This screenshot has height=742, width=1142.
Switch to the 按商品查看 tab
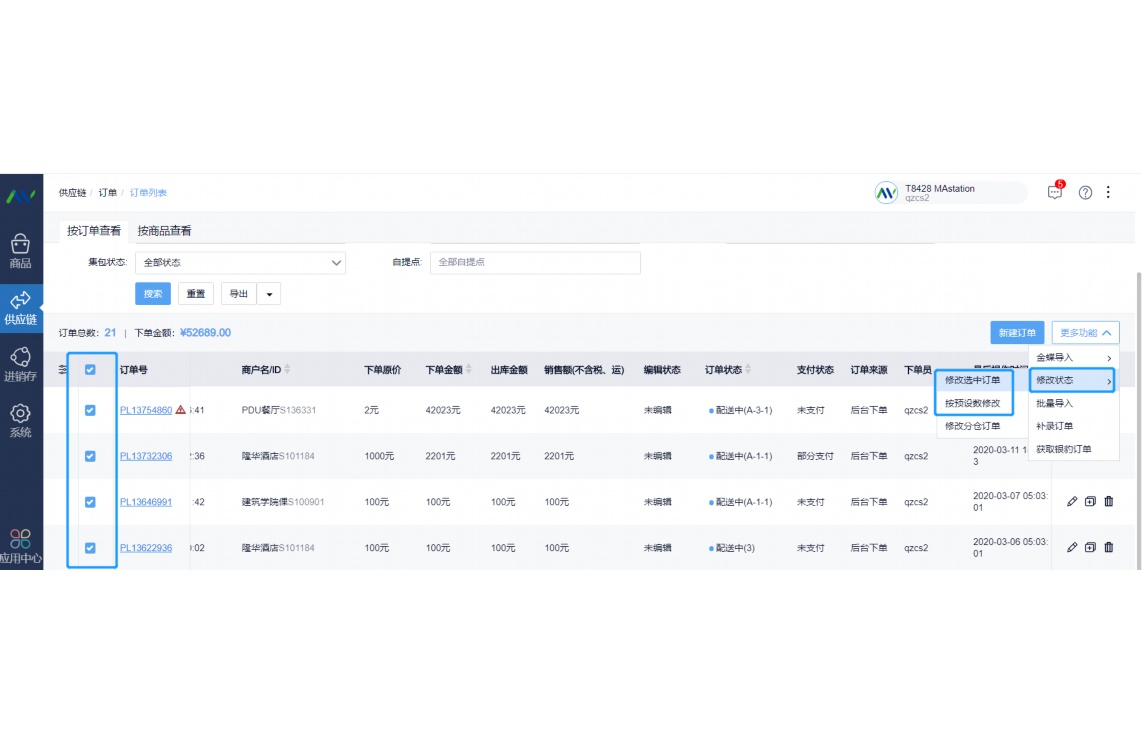coord(164,231)
